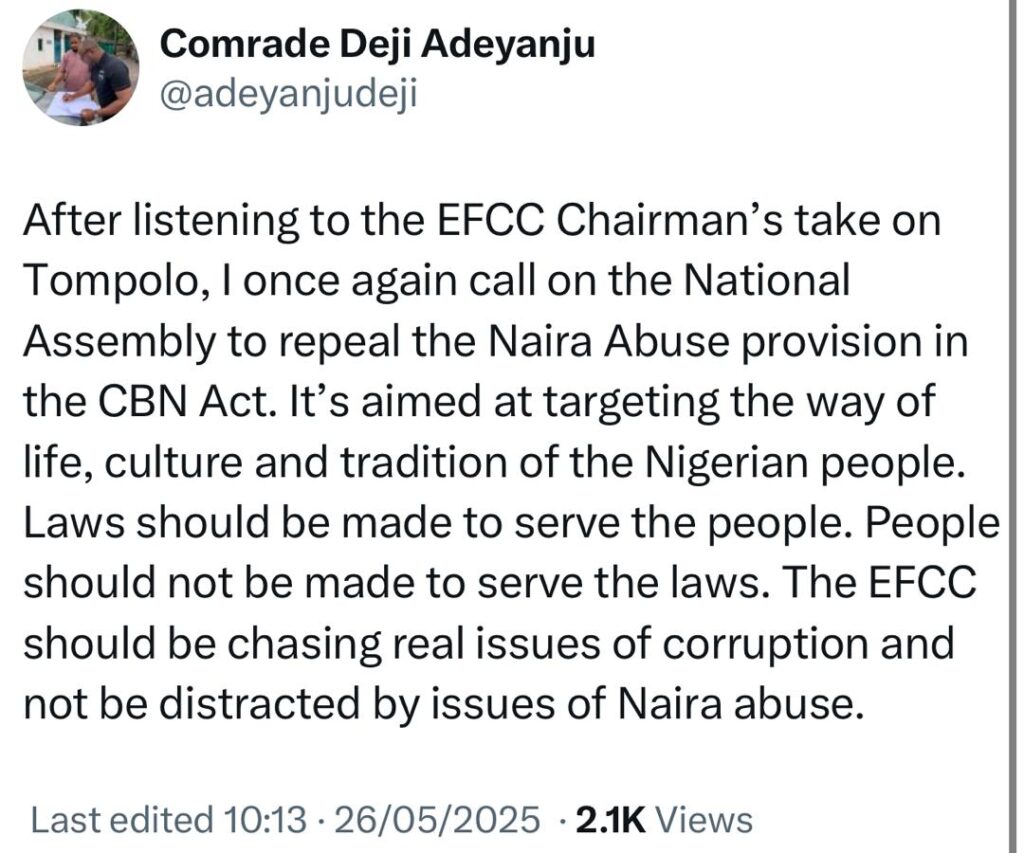Click the line starting After listening
This screenshot has width=1024, height=853.
click(x=483, y=223)
